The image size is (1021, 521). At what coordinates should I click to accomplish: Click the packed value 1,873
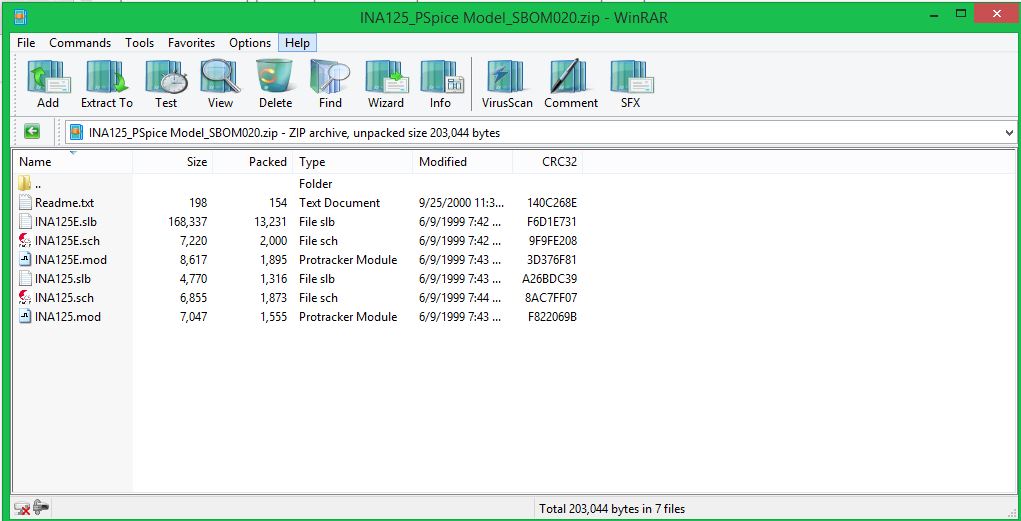273,298
